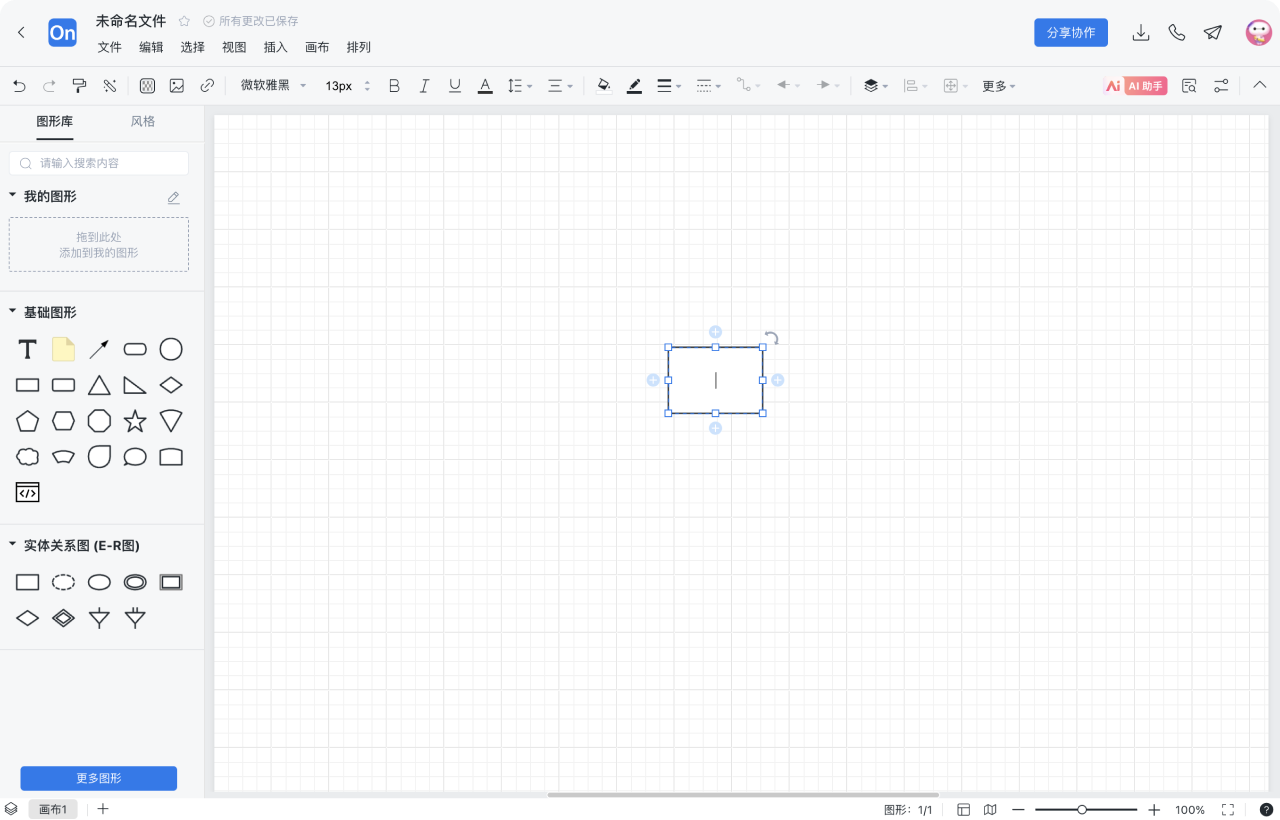The width and height of the screenshot is (1280, 820).
Task: Click the download icon
Action: pos(1140,33)
